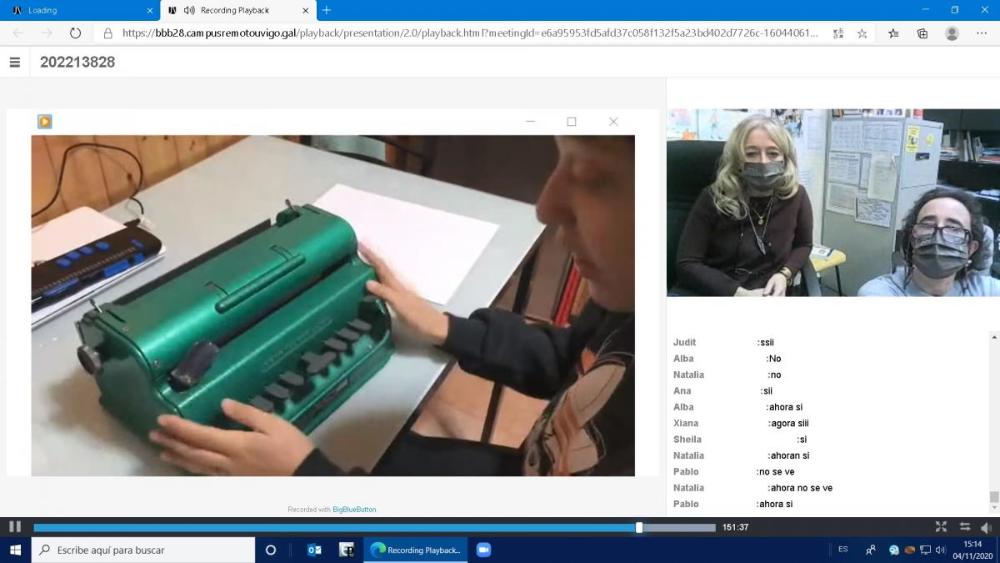1000x563 pixels.
Task: Click the site lock icon in address bar
Action: pos(108,33)
